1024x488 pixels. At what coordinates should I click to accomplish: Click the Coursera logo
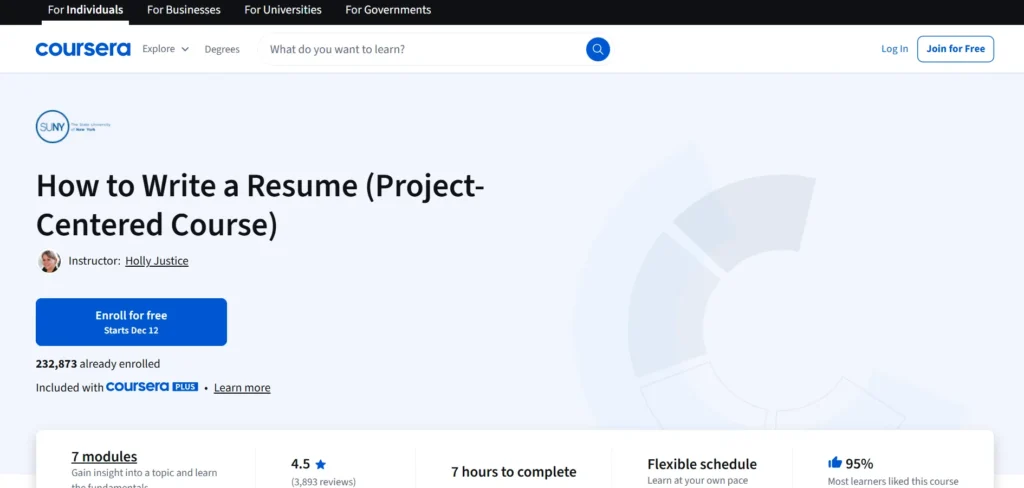click(83, 49)
